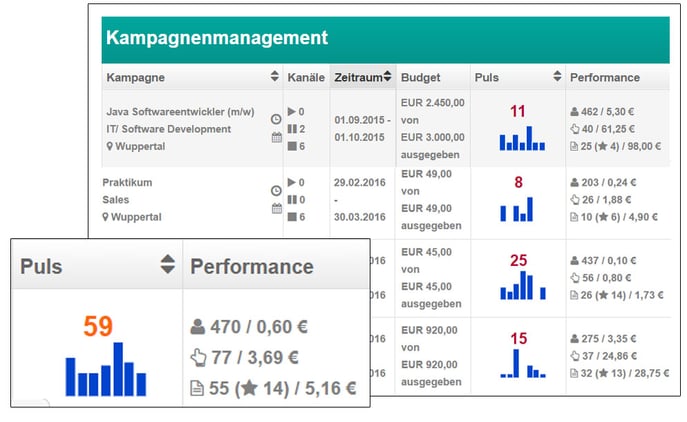Click the Kampagnenmanagement title

[217, 38]
